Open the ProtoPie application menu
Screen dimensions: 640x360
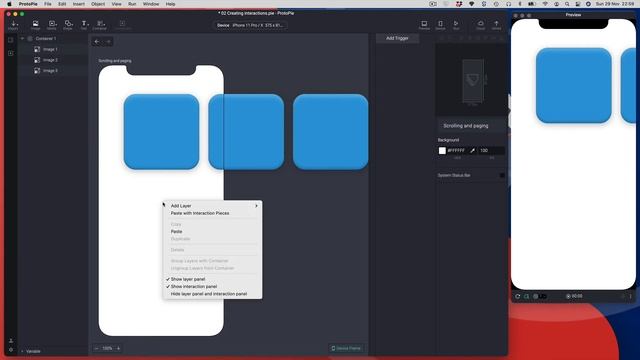(x=28, y=4)
